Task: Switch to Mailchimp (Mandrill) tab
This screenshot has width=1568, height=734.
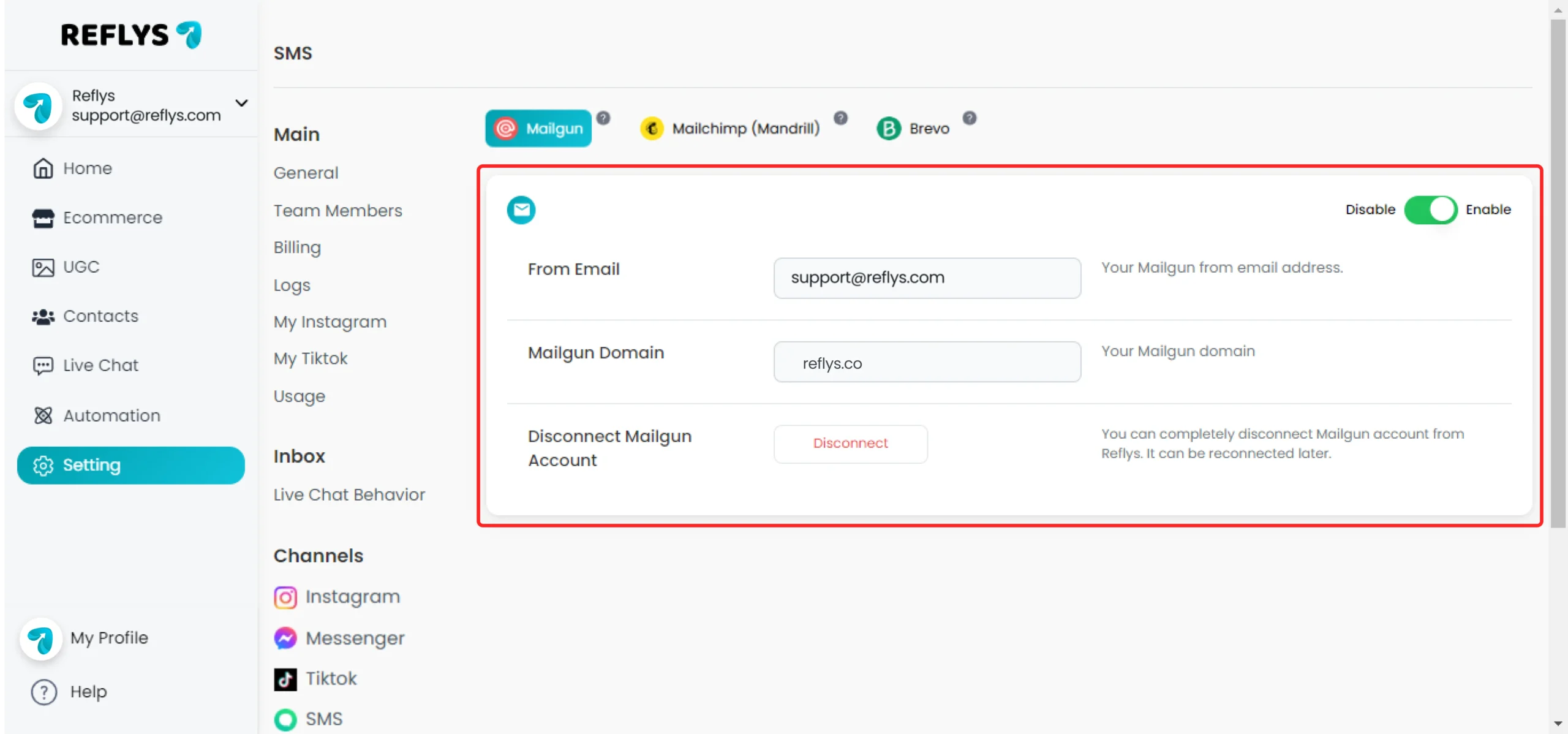Action: pyautogui.click(x=730, y=129)
